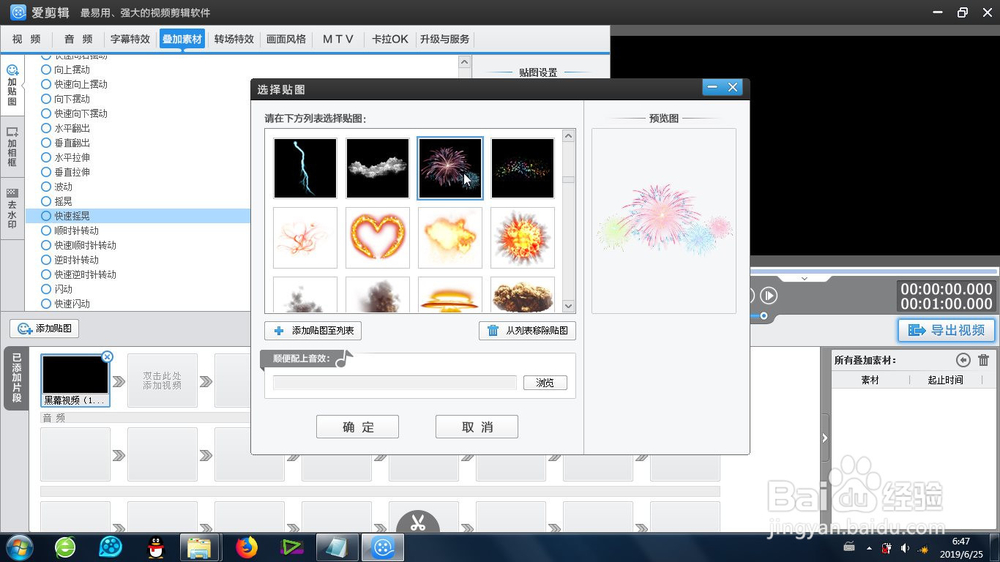Select the 向下摆动 effect radio
The image size is (1000, 562).
click(46, 99)
